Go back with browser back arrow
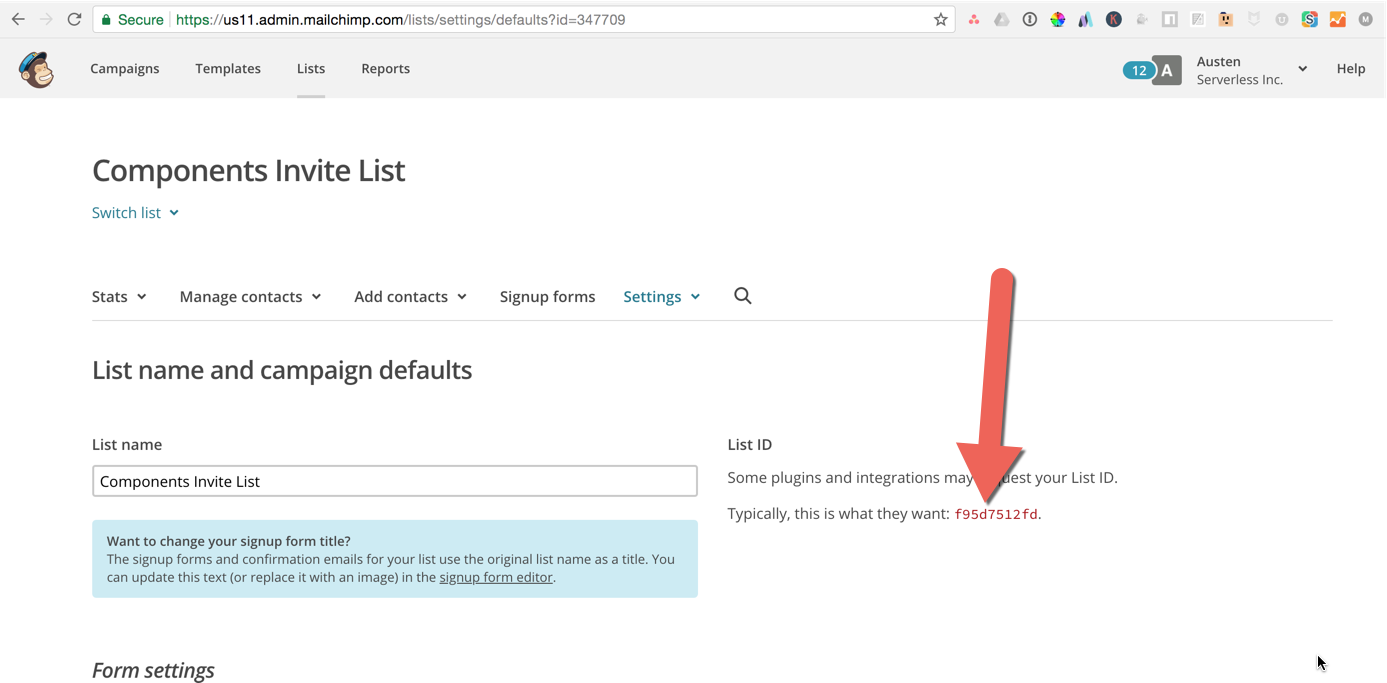 pos(18,19)
